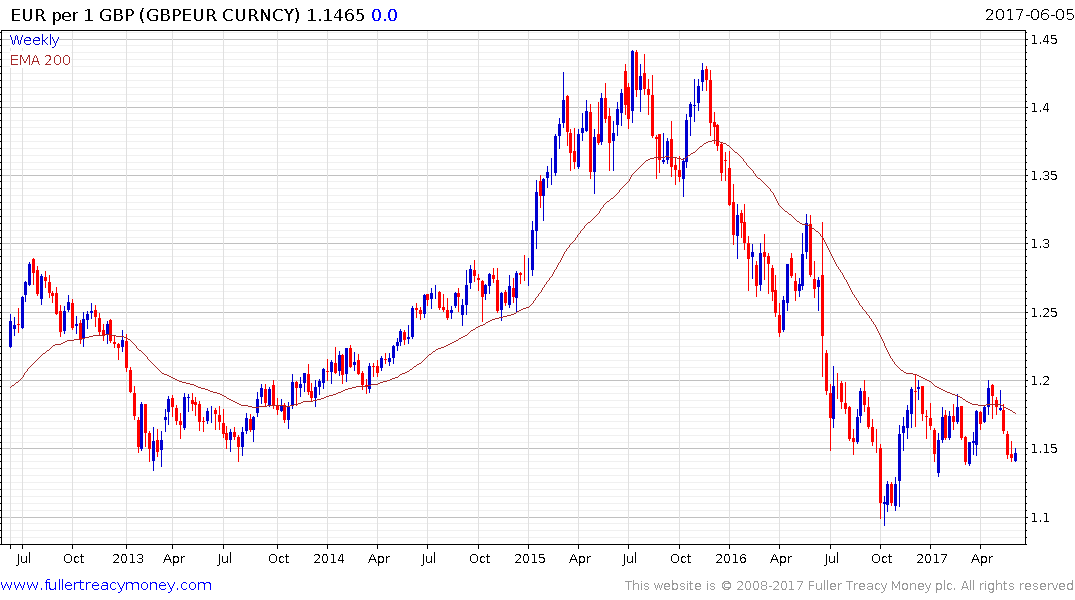Image resolution: width=1075 pixels, height=600 pixels.
Task: Open the www.fullertreacymoney.com link
Action: point(106,585)
